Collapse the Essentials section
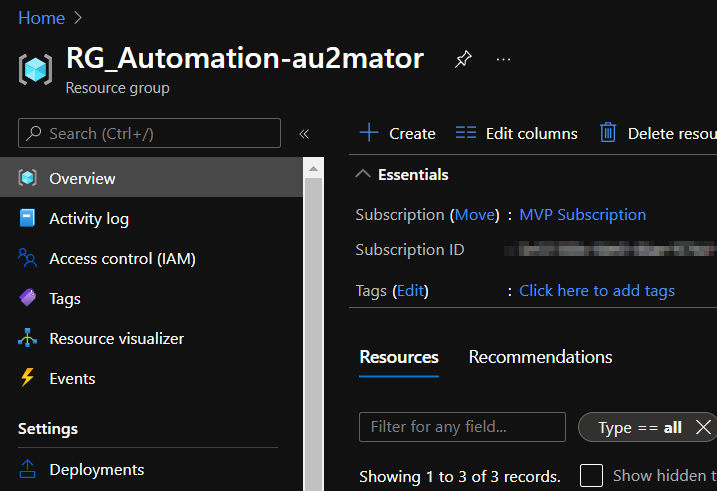This screenshot has width=717, height=491. pos(363,174)
